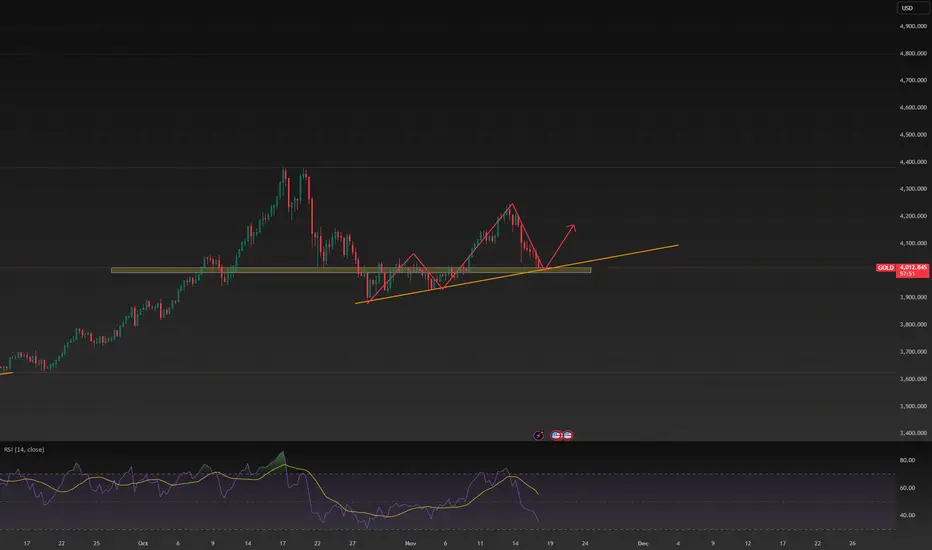Click the Nov label on time axis
The width and height of the screenshot is (932, 550).
(410, 543)
